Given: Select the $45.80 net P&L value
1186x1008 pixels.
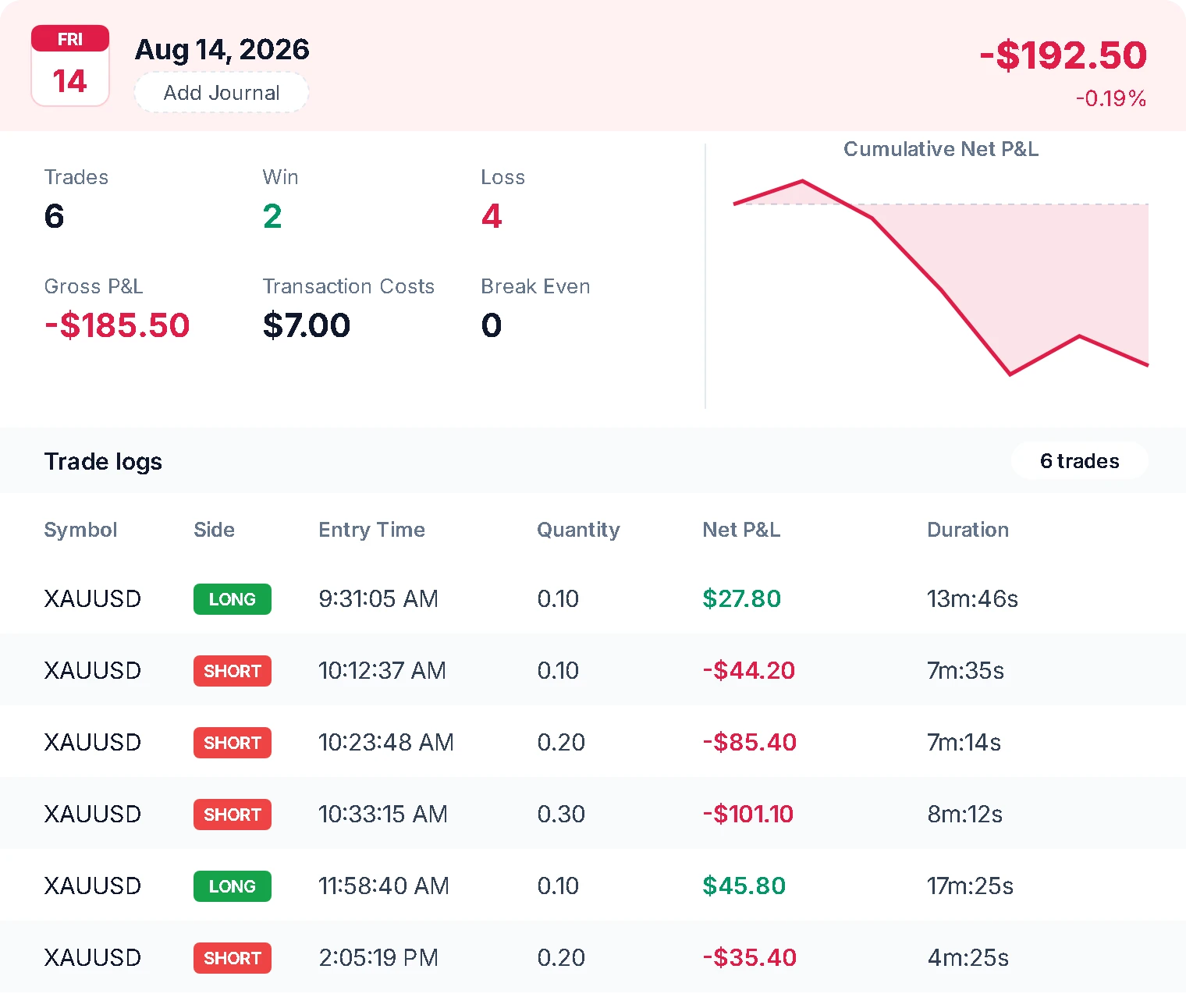Looking at the screenshot, I should point(744,886).
